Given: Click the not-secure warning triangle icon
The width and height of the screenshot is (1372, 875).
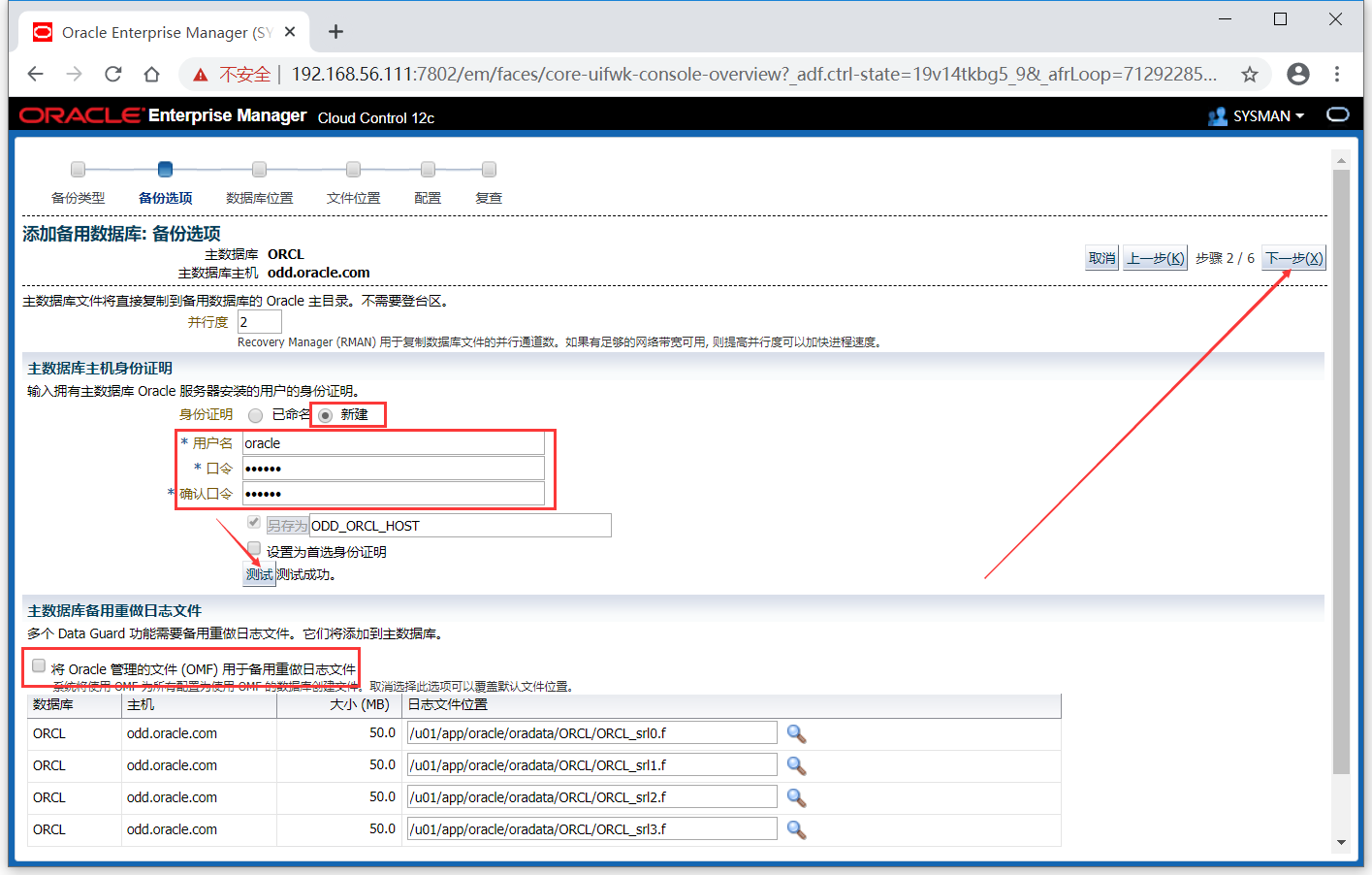Looking at the screenshot, I should (x=201, y=75).
